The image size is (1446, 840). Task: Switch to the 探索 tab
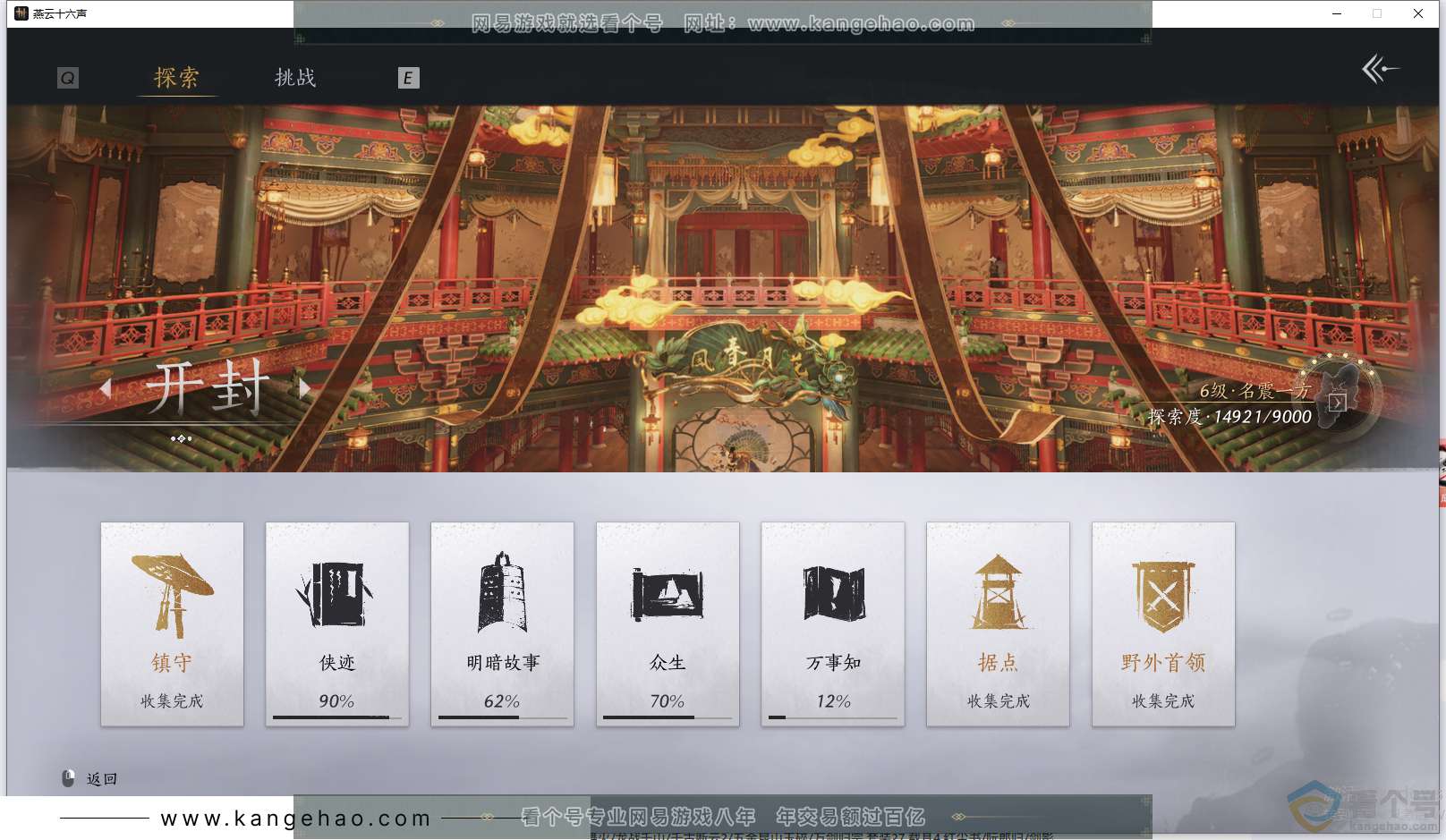click(176, 78)
